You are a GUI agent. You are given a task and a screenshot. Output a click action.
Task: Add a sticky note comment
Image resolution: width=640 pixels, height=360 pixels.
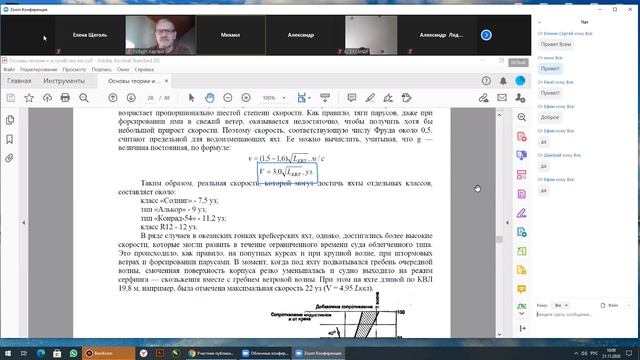[351, 98]
